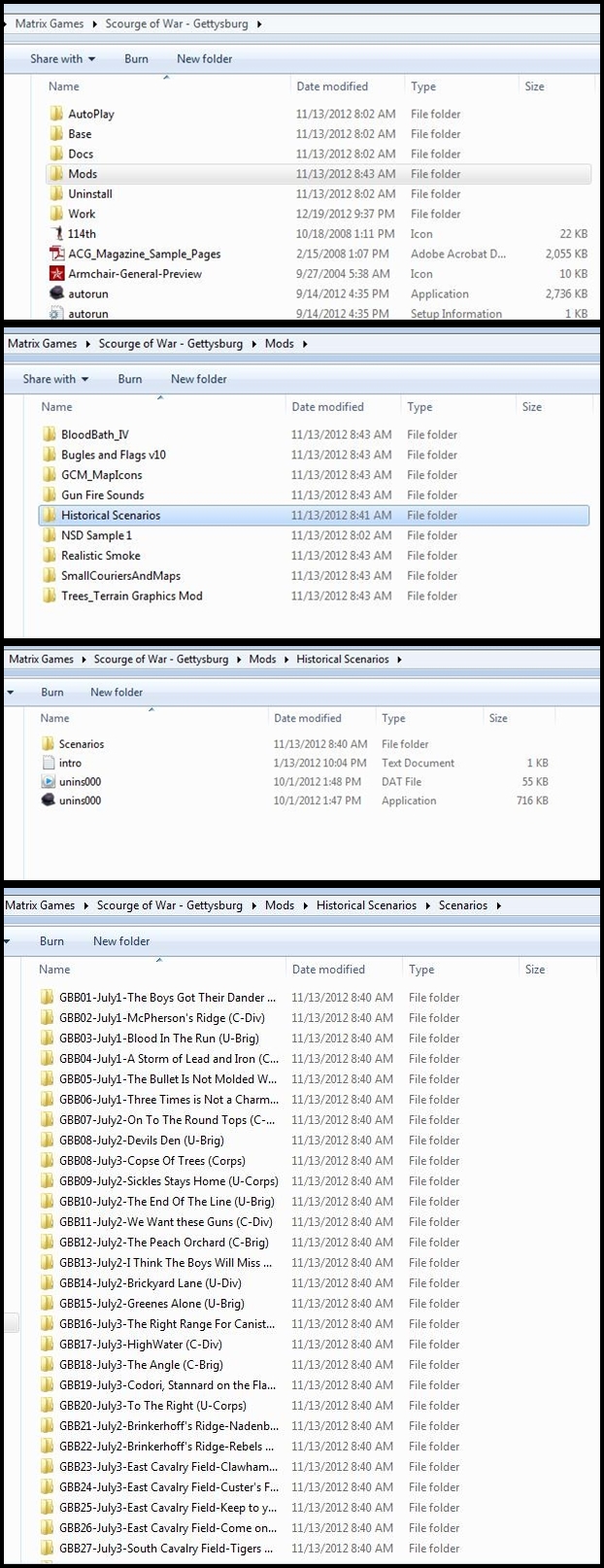This screenshot has height=1568, width=604.
Task: Select the Scenarios folder in Historical Scenarios window
Action: pos(82,743)
